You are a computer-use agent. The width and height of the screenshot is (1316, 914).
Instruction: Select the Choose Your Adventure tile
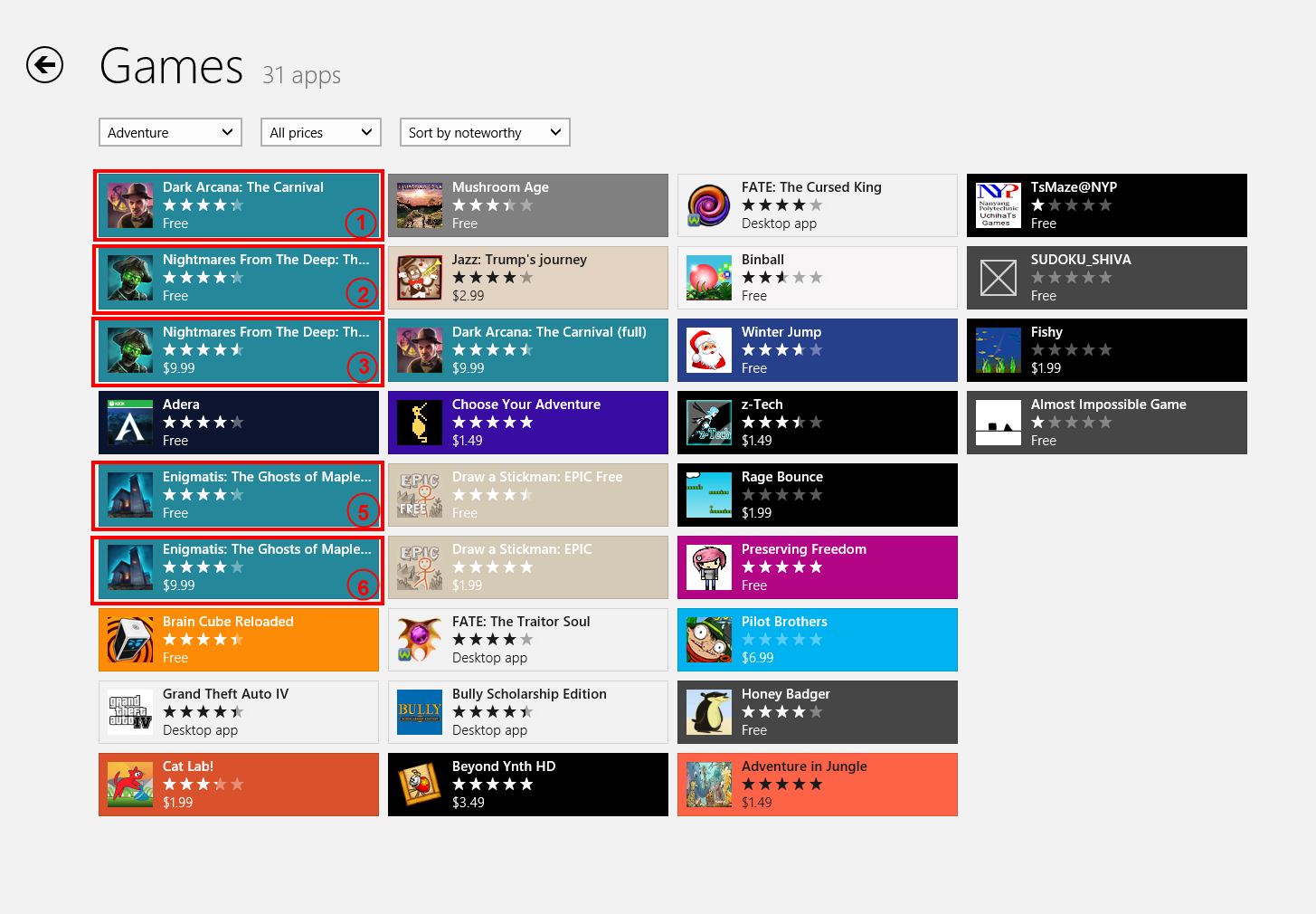527,423
